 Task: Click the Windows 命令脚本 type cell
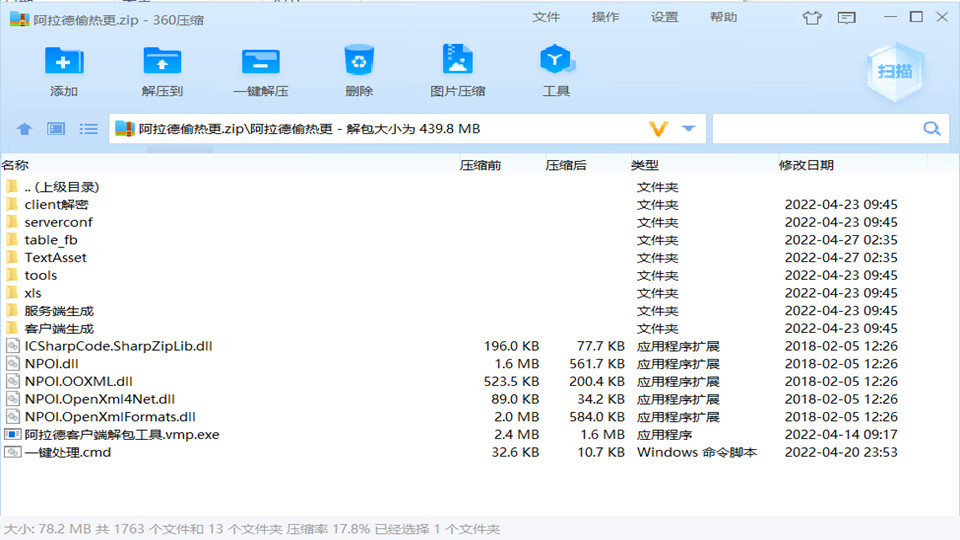697,452
